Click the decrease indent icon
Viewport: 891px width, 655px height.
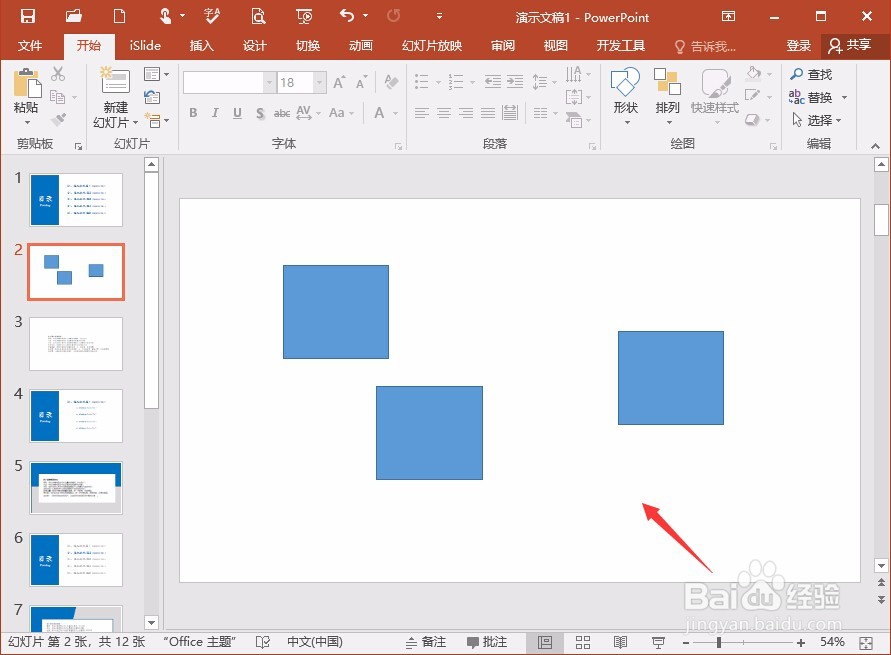493,82
